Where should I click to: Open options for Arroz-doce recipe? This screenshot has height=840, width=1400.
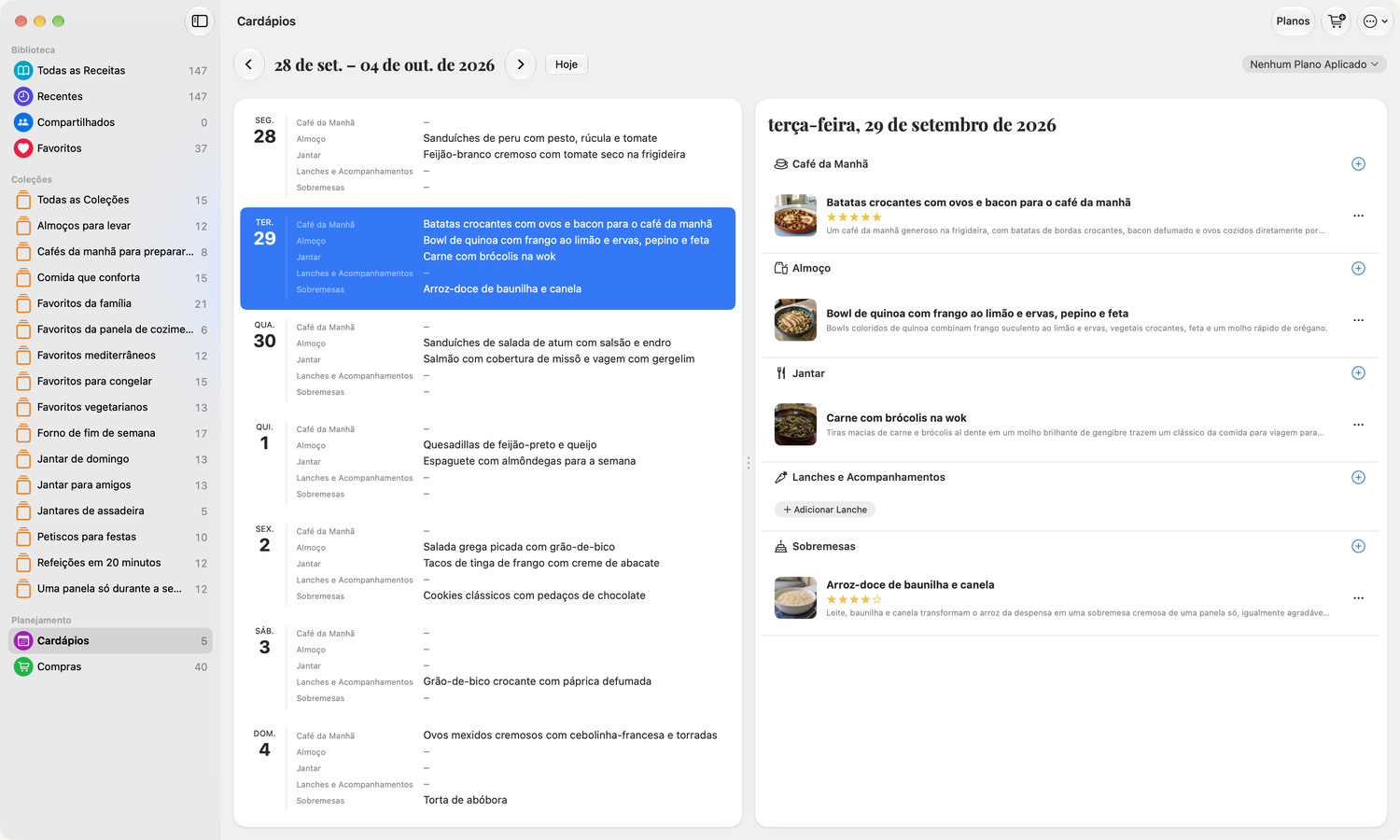[x=1358, y=598]
